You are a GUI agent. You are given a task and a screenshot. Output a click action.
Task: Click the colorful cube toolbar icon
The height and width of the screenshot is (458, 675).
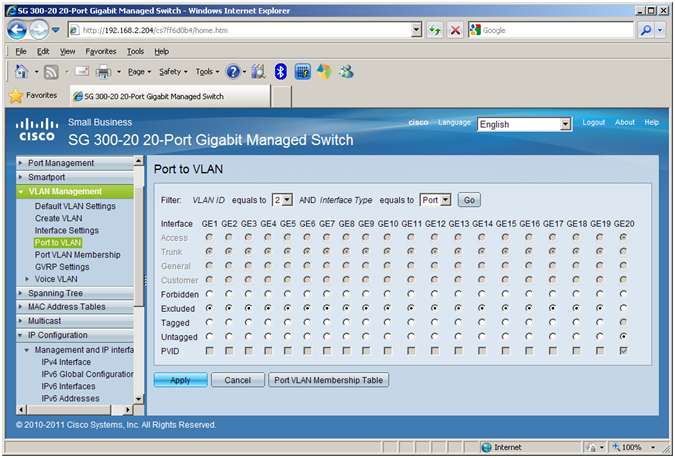click(x=324, y=71)
